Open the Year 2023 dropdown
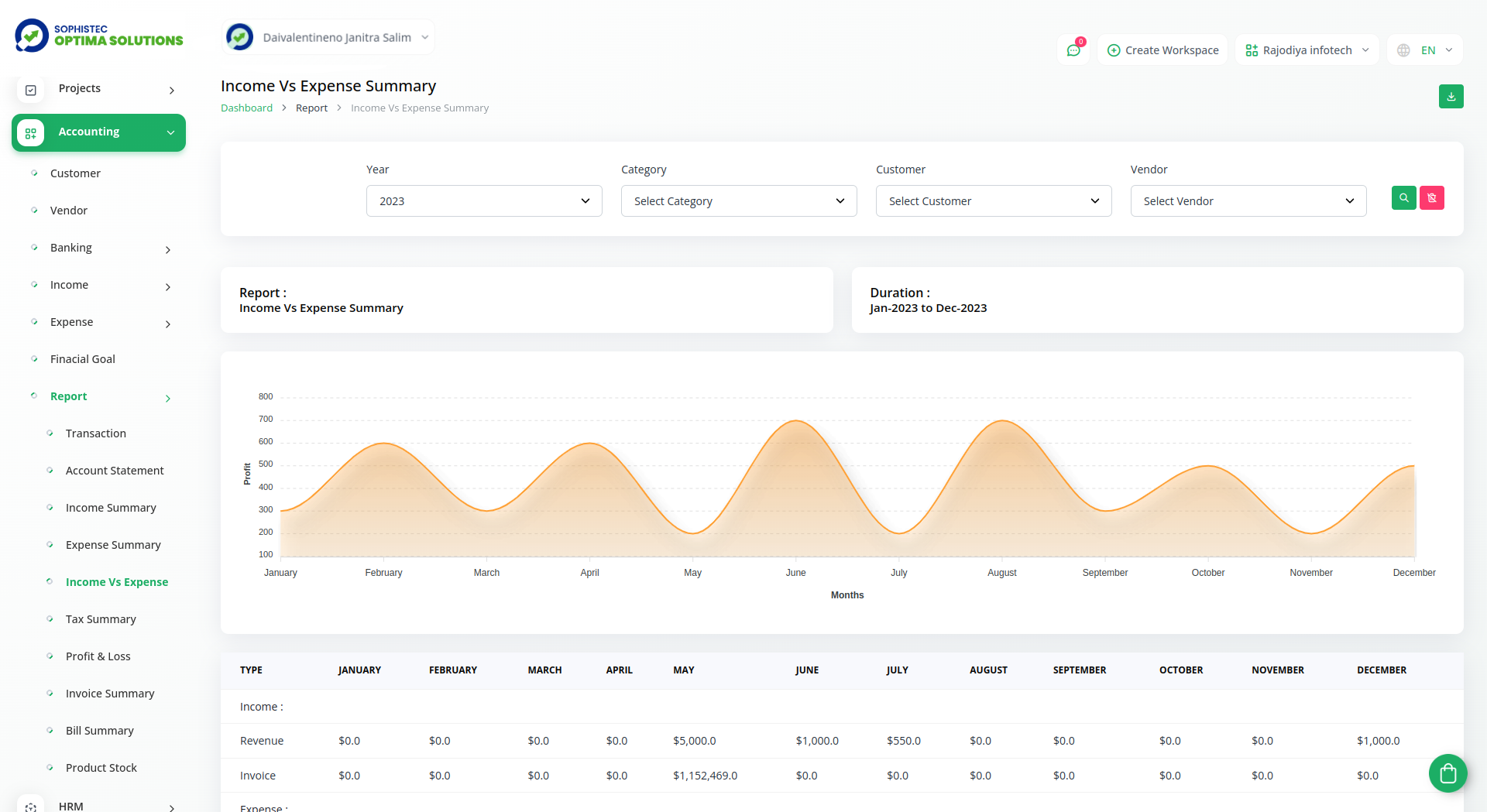The height and width of the screenshot is (812, 1487). click(484, 201)
